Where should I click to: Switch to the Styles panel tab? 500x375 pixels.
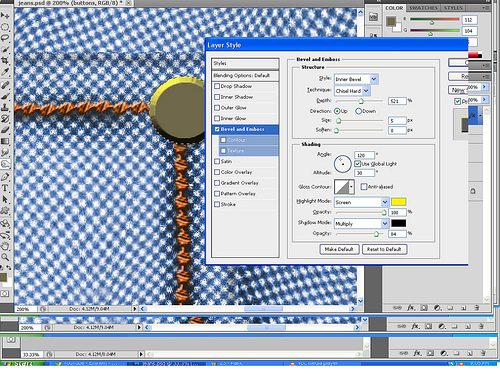(453, 8)
